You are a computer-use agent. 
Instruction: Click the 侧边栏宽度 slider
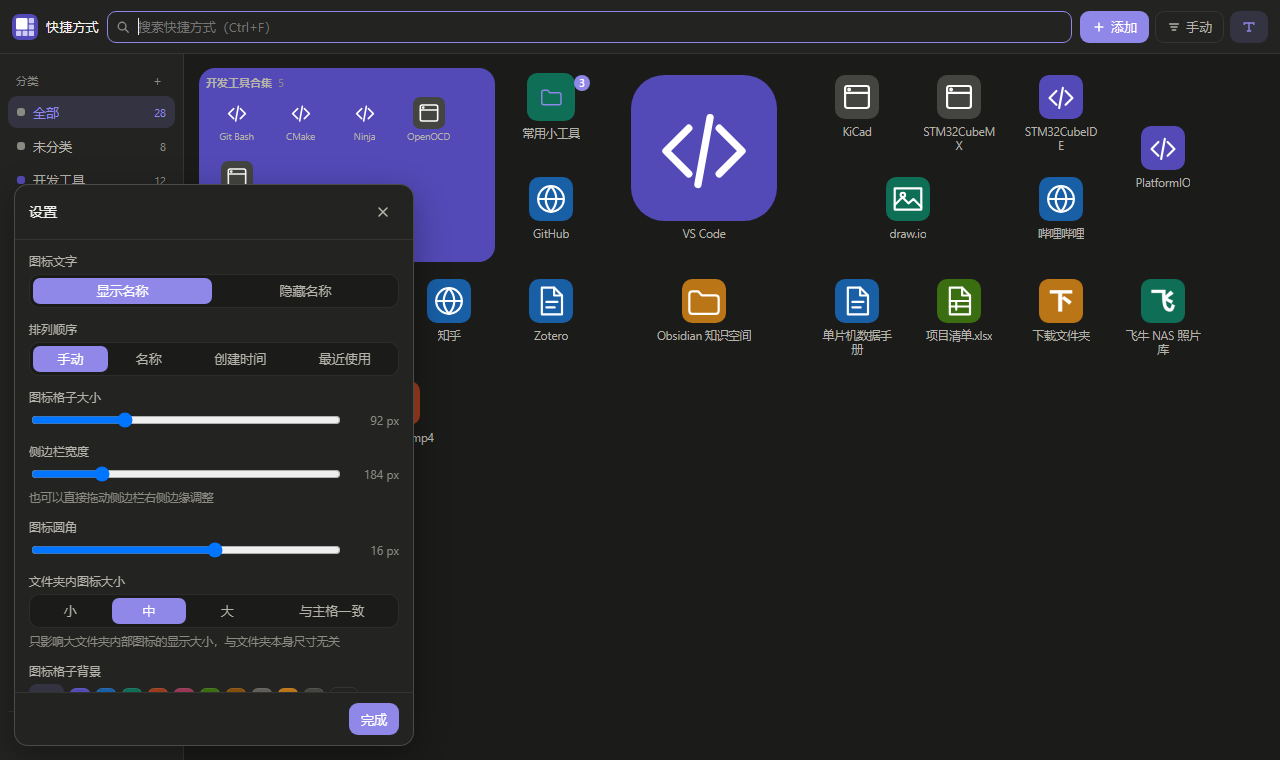click(x=186, y=474)
